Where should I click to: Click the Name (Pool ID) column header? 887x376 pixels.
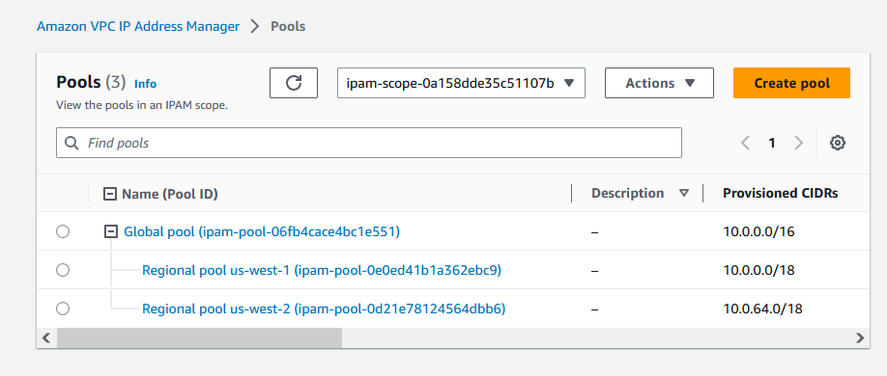[x=170, y=194]
